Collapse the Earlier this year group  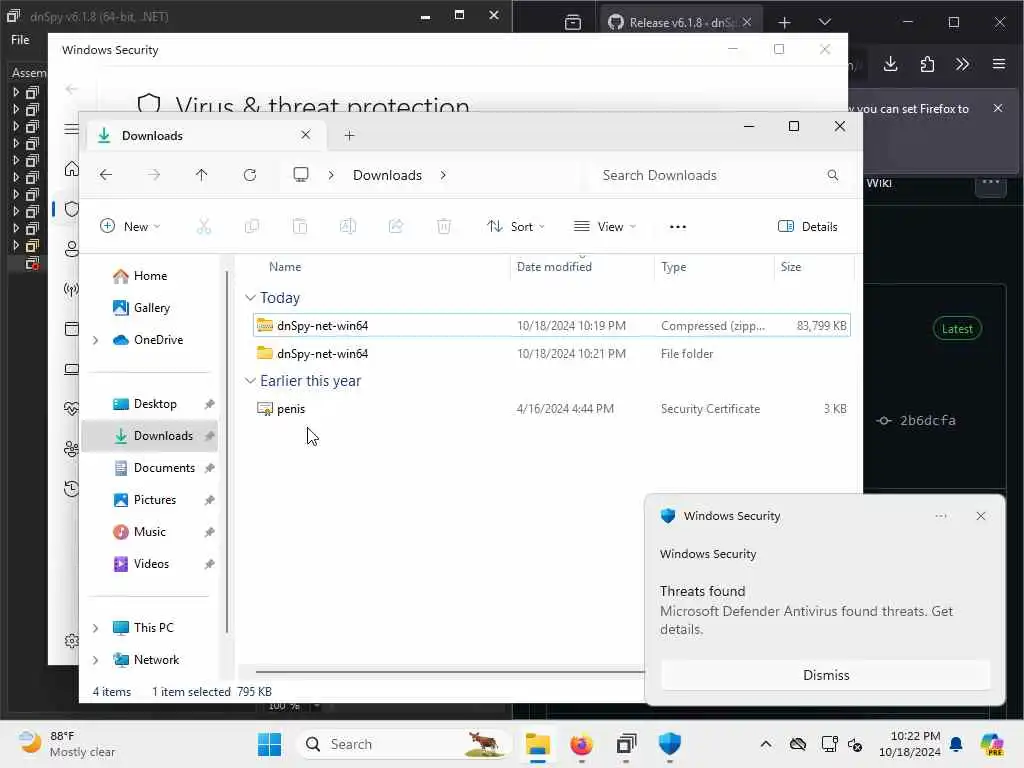click(x=250, y=381)
